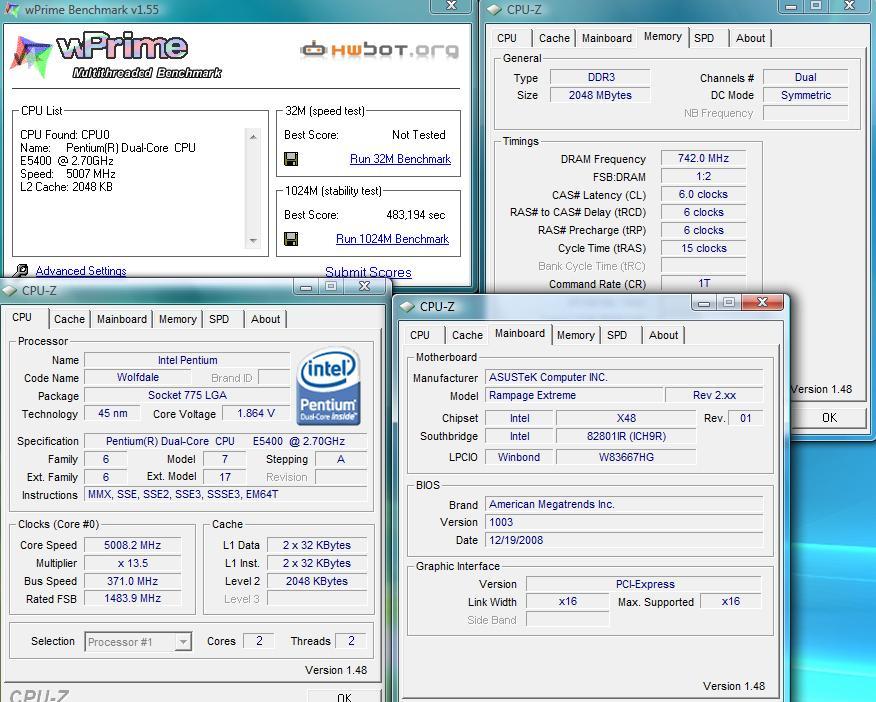The height and width of the screenshot is (702, 876).
Task: Open Mainboard tab in CPU window
Action: (x=122, y=319)
